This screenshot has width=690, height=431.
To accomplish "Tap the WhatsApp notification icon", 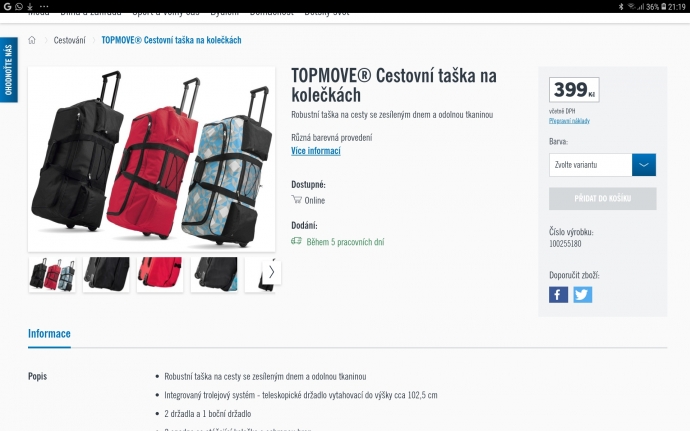I will coord(18,6).
